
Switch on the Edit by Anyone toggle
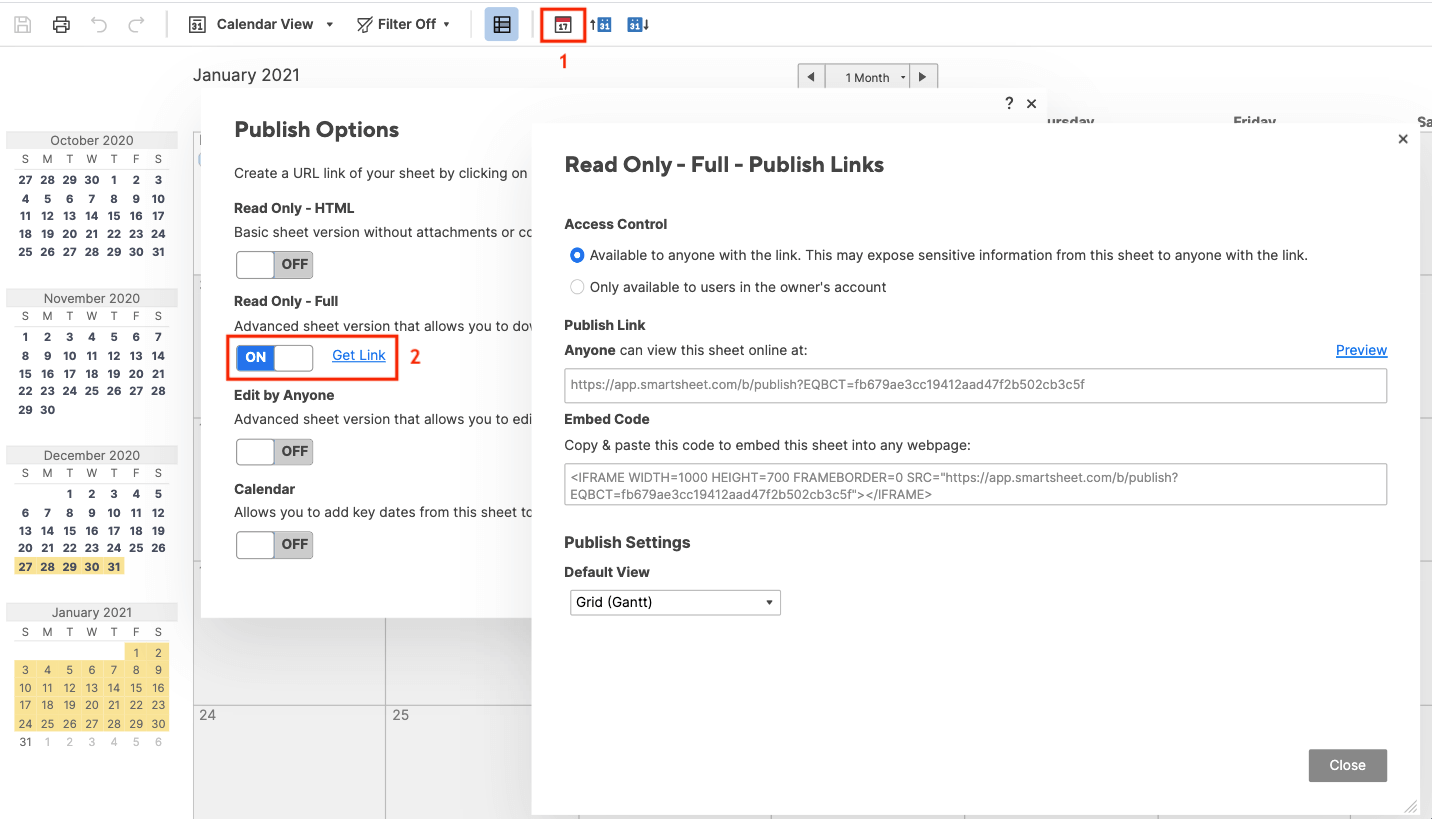275,451
